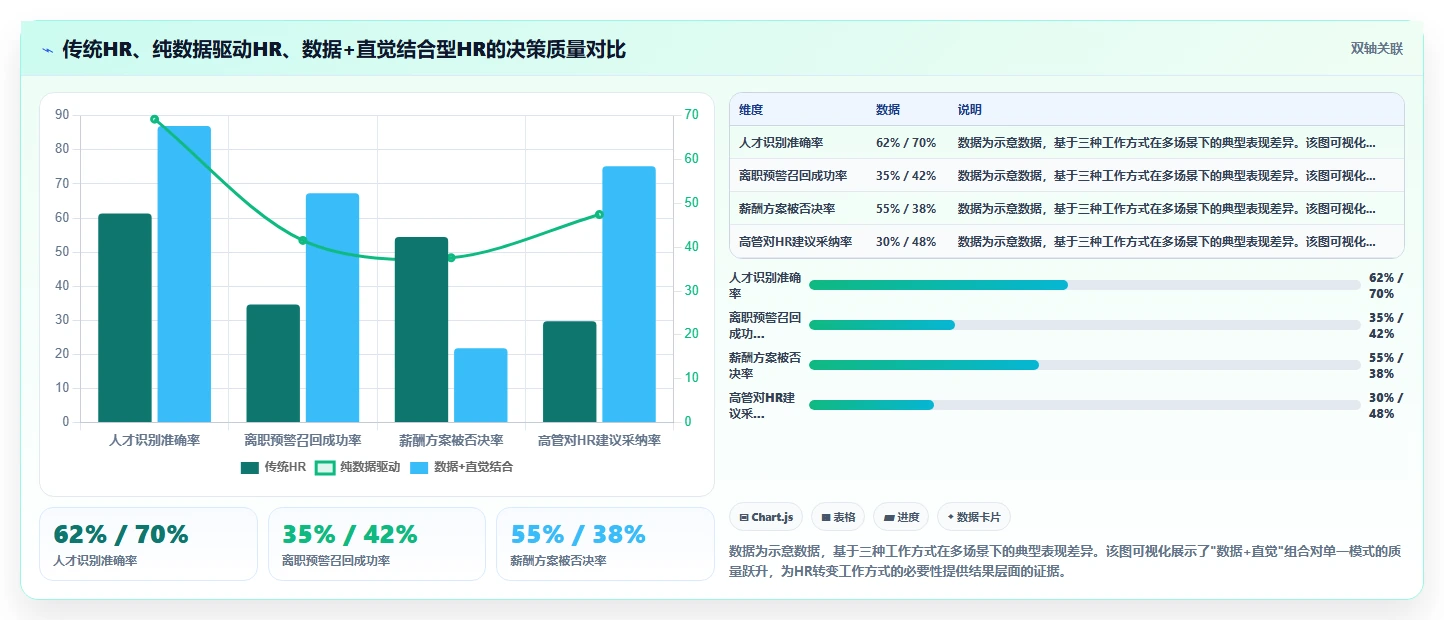Click the blue bar for 高管对HR建议采纳率

click(x=629, y=294)
